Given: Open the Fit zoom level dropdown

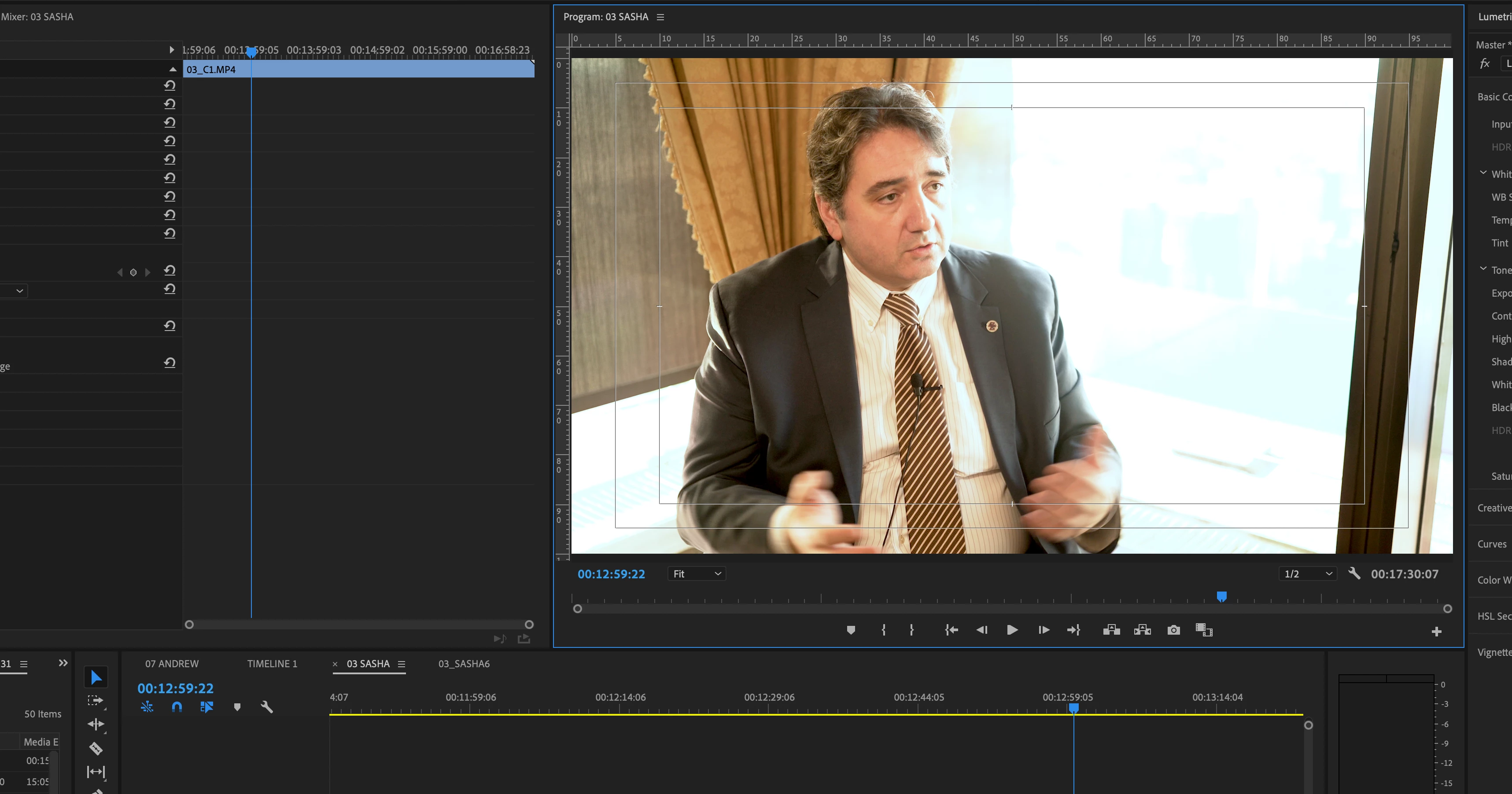Looking at the screenshot, I should pyautogui.click(x=697, y=574).
